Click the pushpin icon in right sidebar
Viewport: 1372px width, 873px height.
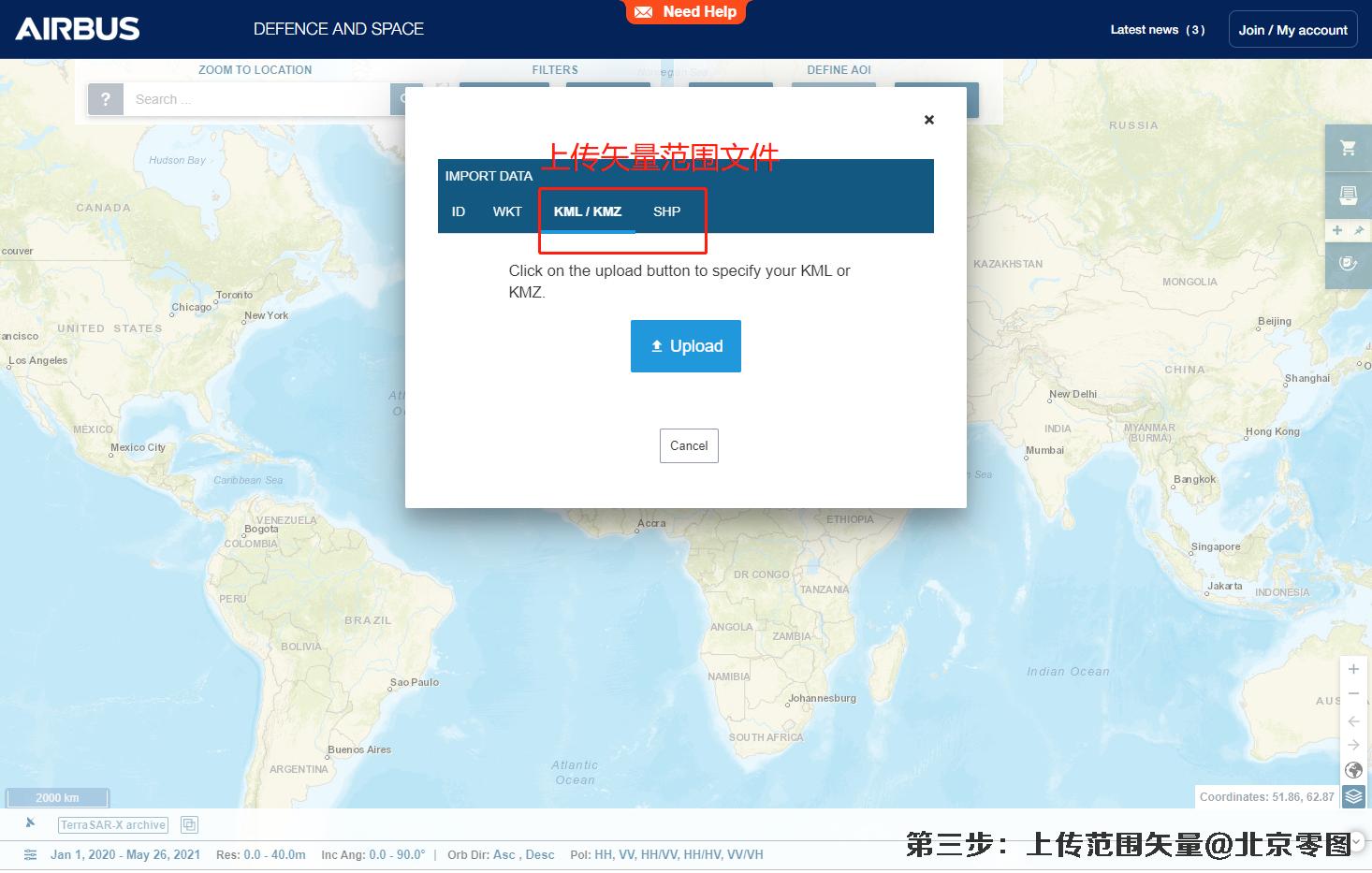click(1359, 230)
